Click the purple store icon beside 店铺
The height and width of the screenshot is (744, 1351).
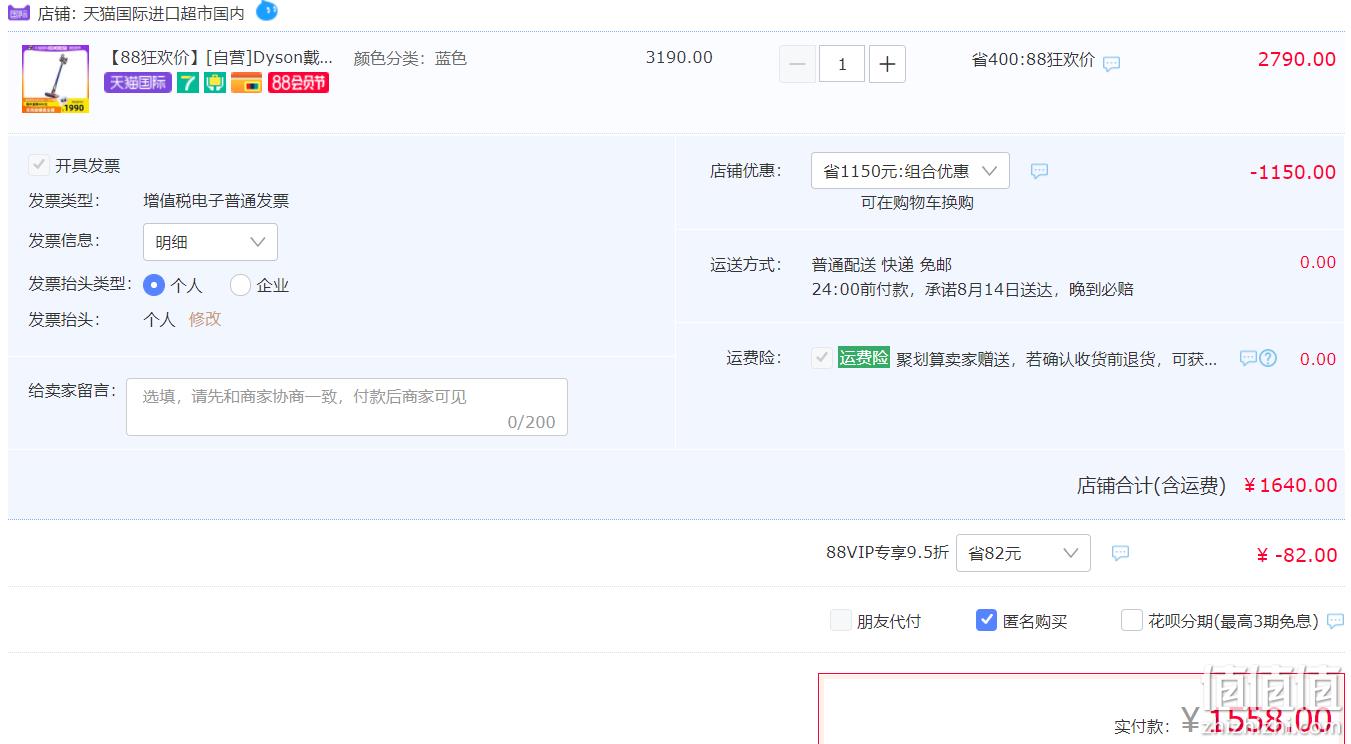click(x=19, y=13)
